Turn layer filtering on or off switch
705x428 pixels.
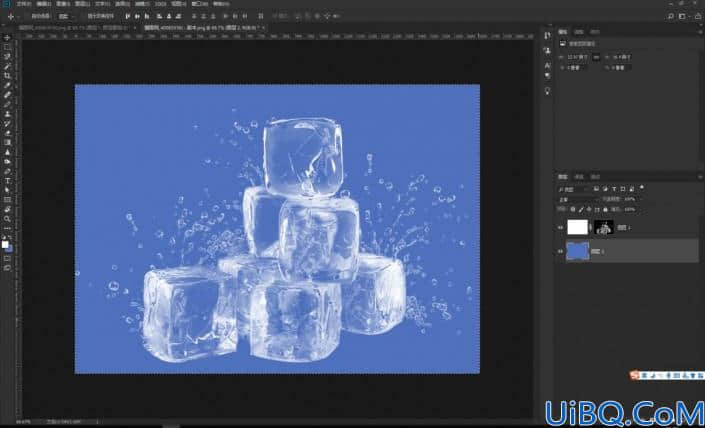click(642, 187)
